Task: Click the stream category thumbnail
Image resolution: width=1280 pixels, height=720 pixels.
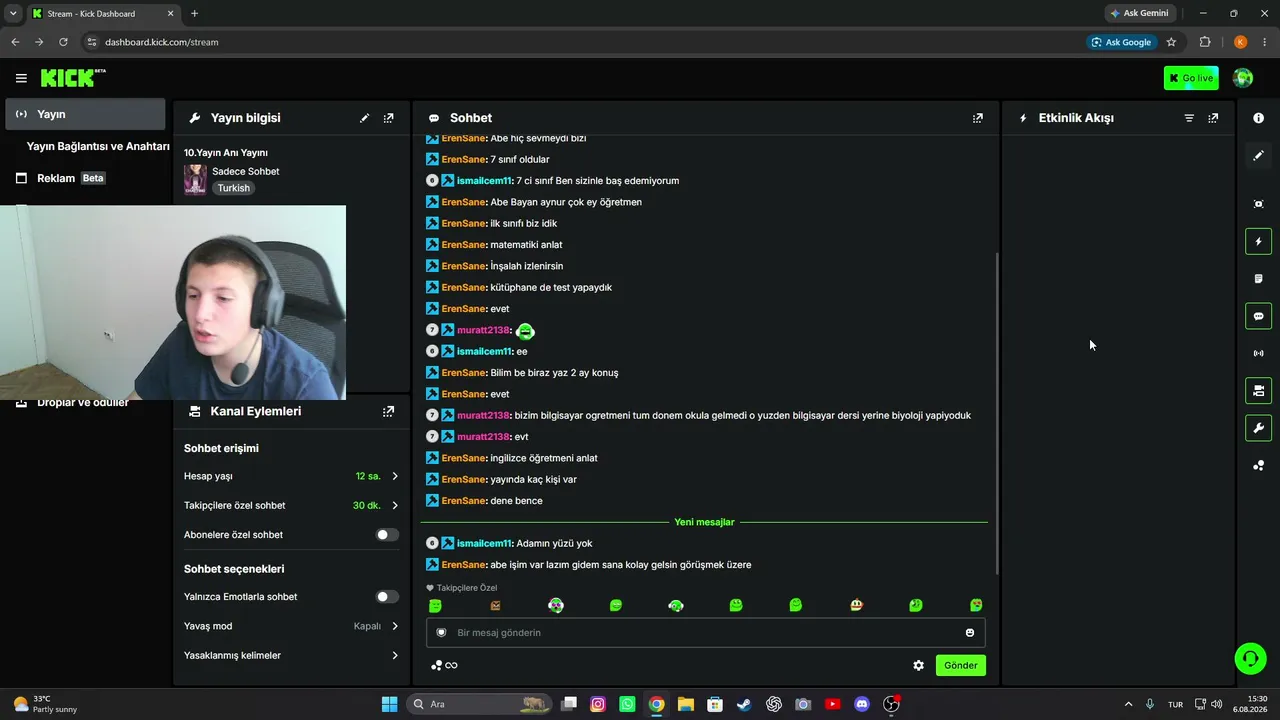Action: coord(195,180)
